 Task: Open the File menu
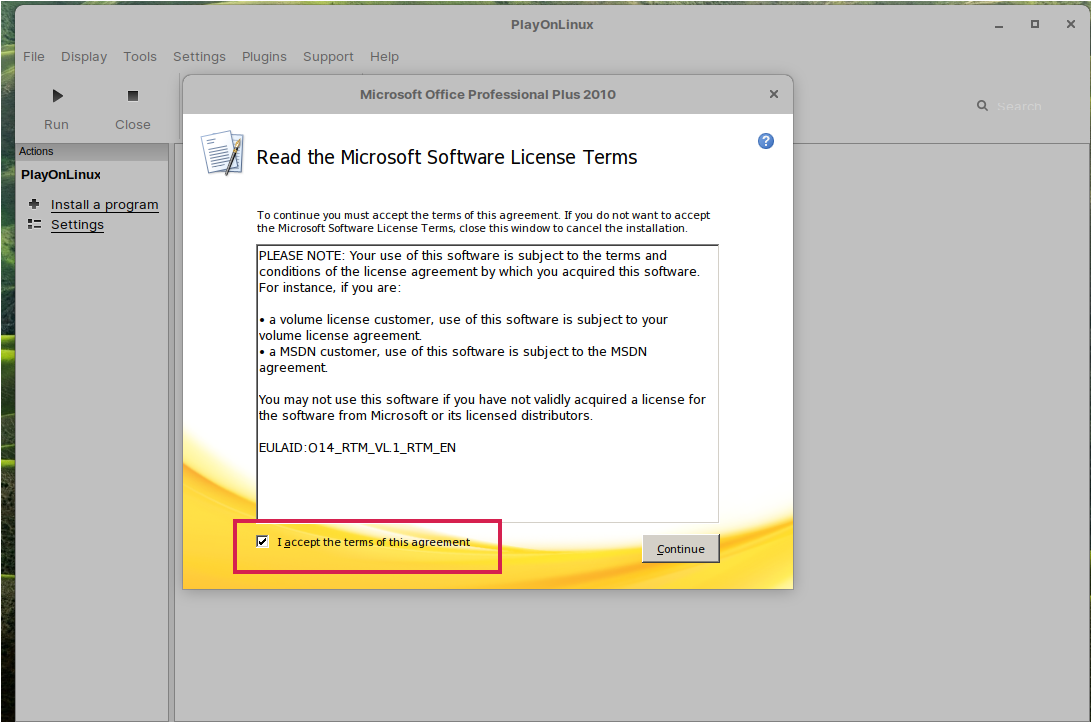coord(33,56)
